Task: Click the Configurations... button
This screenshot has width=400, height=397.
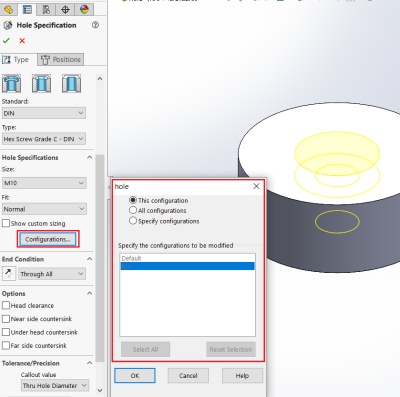Action: (48, 239)
